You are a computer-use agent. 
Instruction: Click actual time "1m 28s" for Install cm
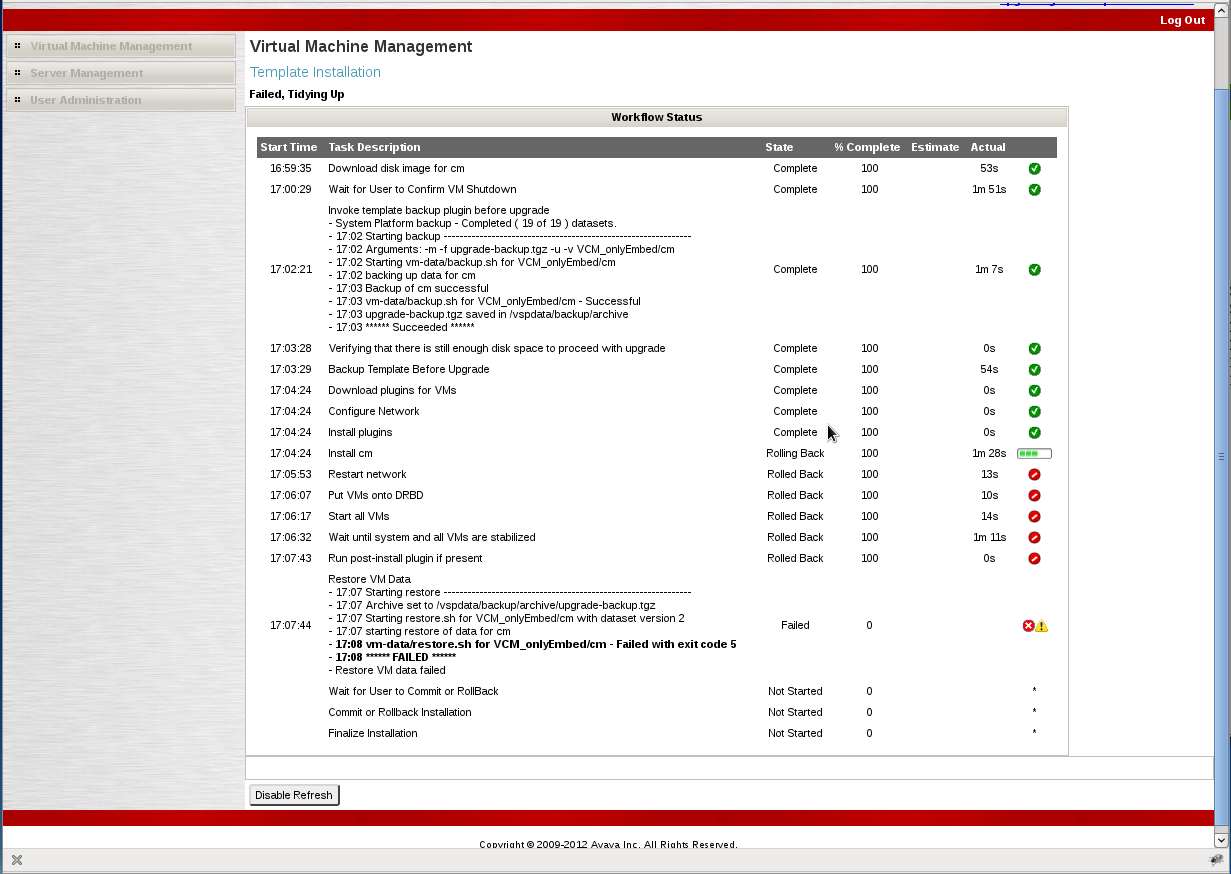pos(988,454)
